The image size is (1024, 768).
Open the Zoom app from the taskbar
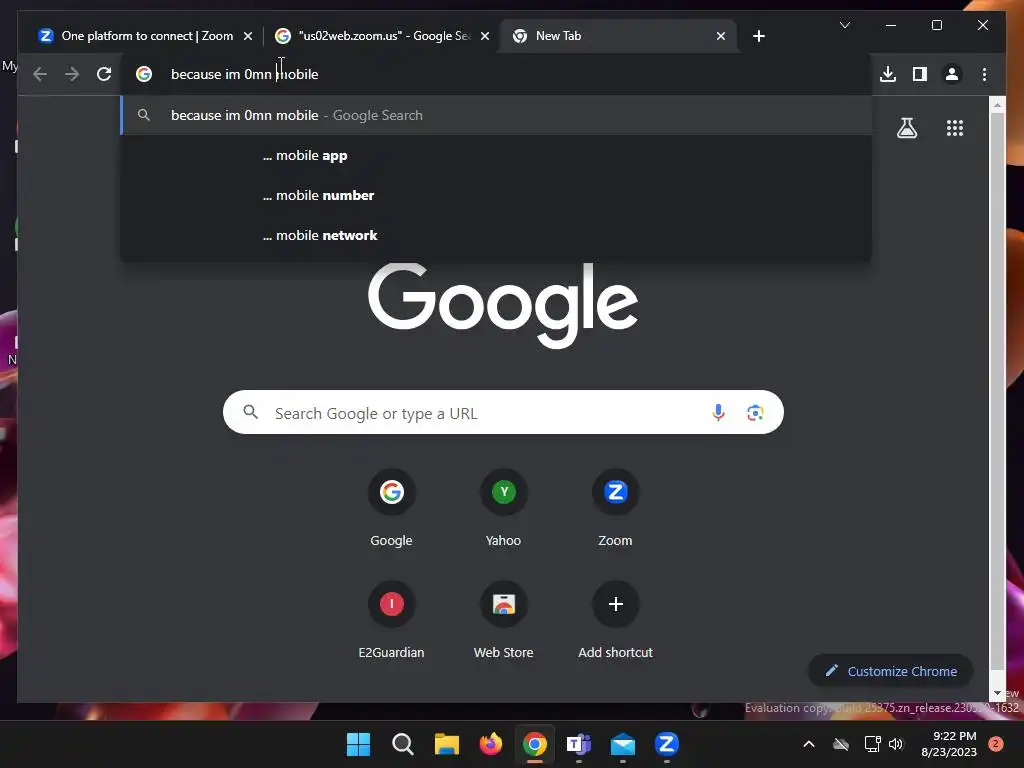pyautogui.click(x=666, y=744)
